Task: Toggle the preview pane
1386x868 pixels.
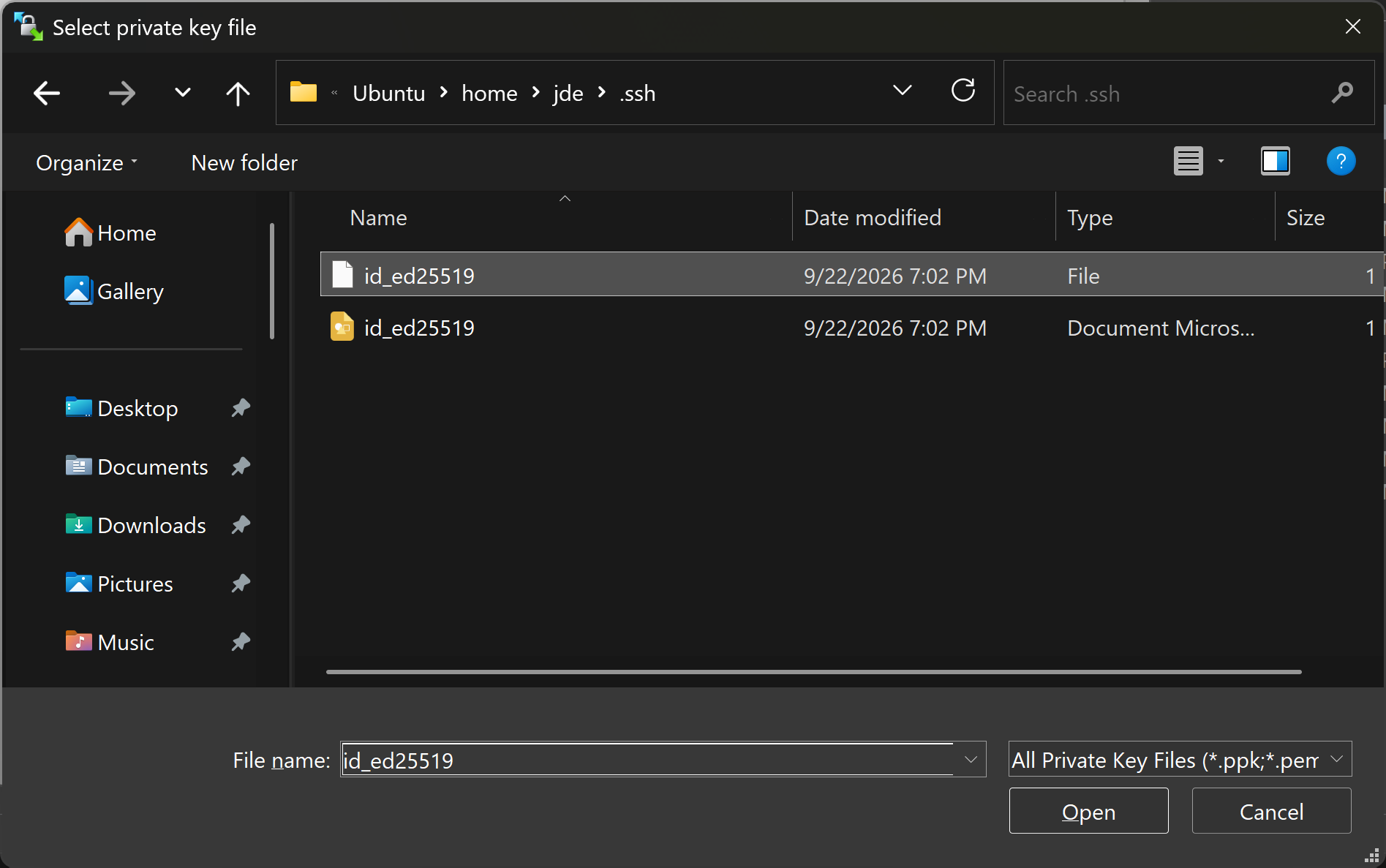Action: coord(1275,161)
